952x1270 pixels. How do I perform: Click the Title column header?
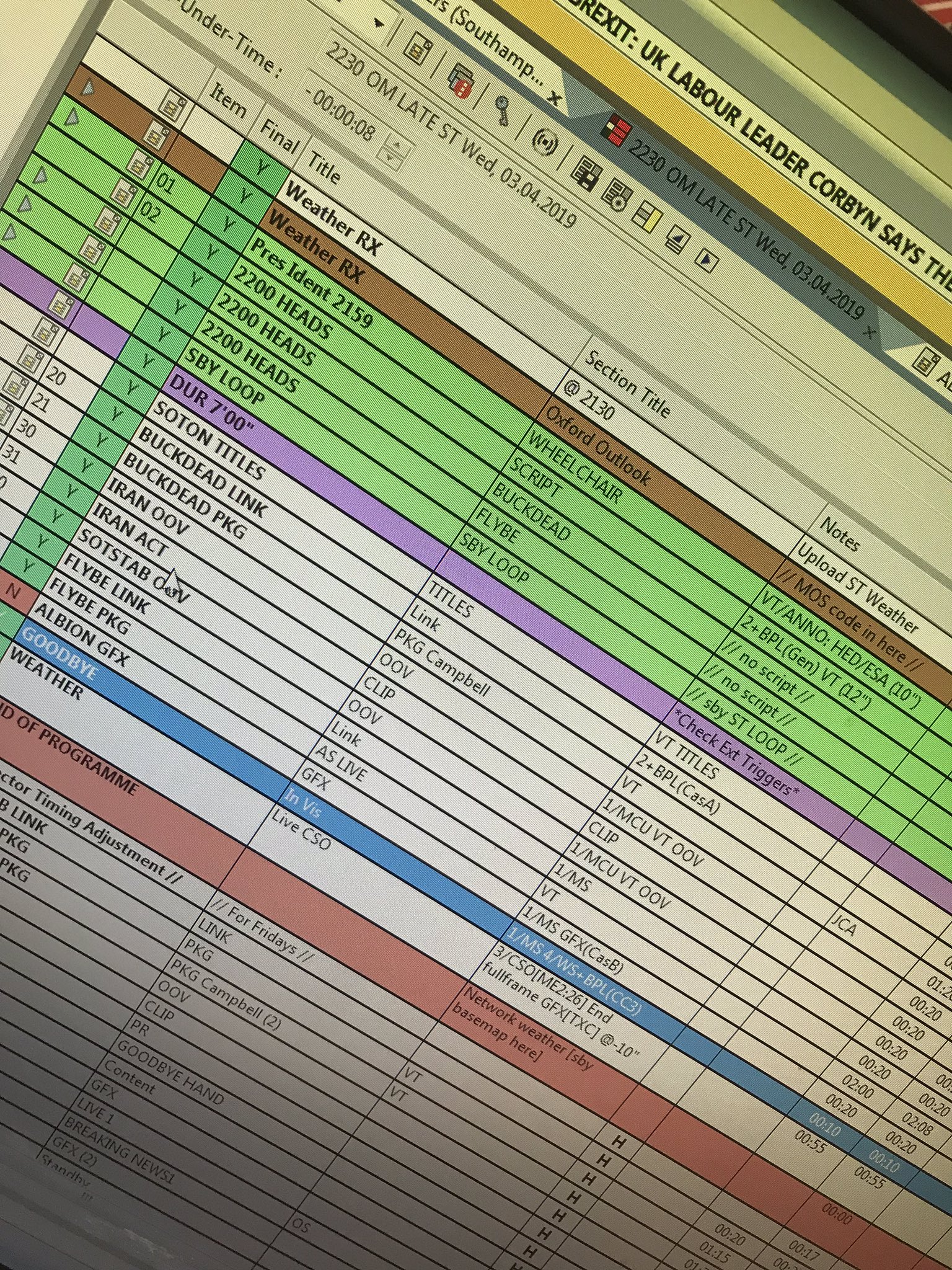click(324, 167)
